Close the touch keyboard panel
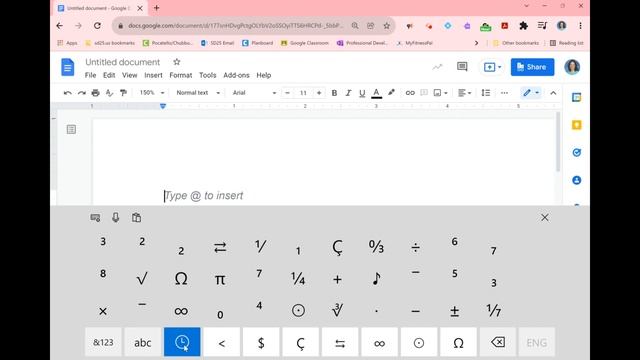 click(544, 218)
